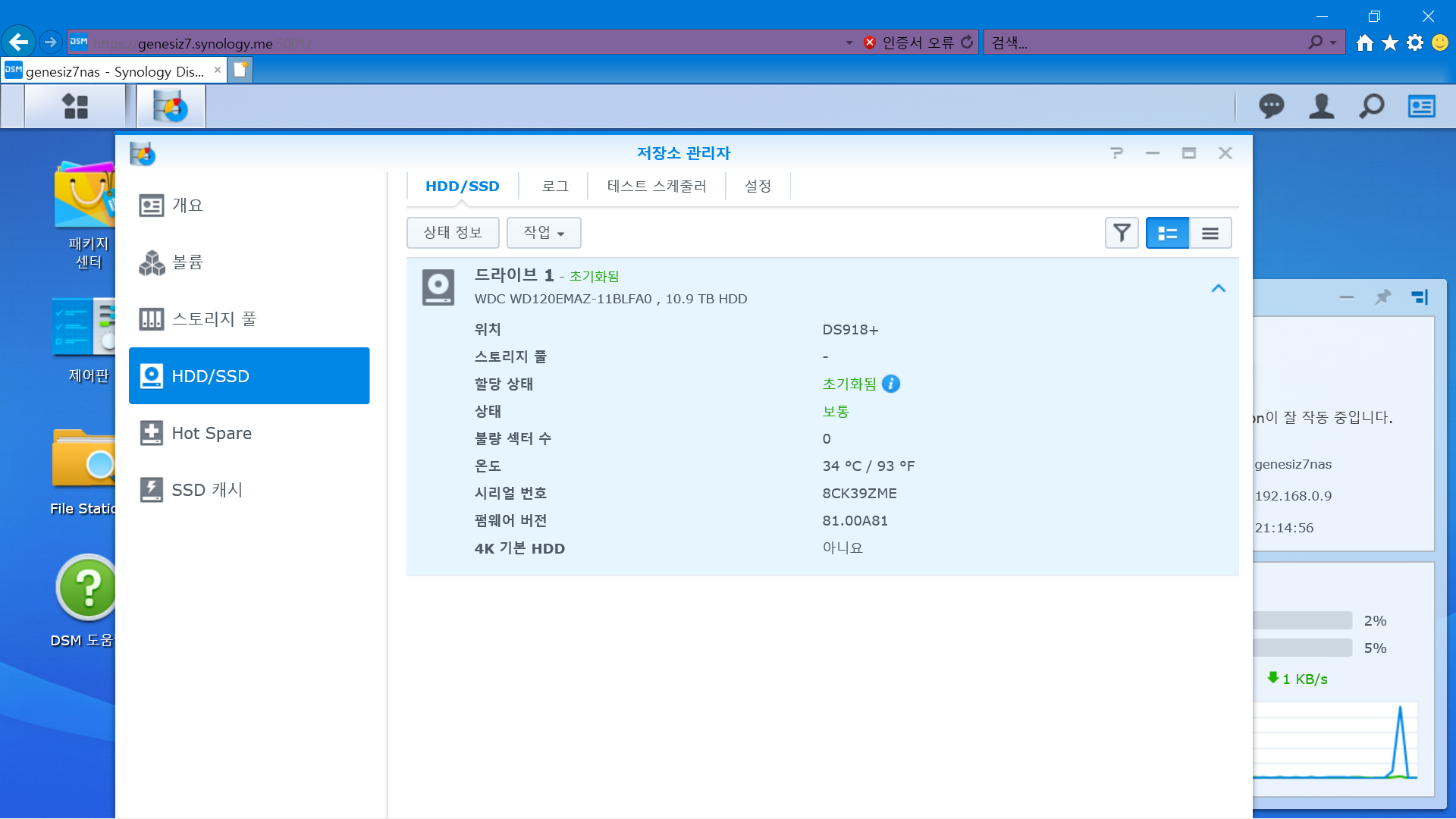This screenshot has width=1456, height=819.
Task: Open SSD 캐시 in the sidebar
Action: 249,490
